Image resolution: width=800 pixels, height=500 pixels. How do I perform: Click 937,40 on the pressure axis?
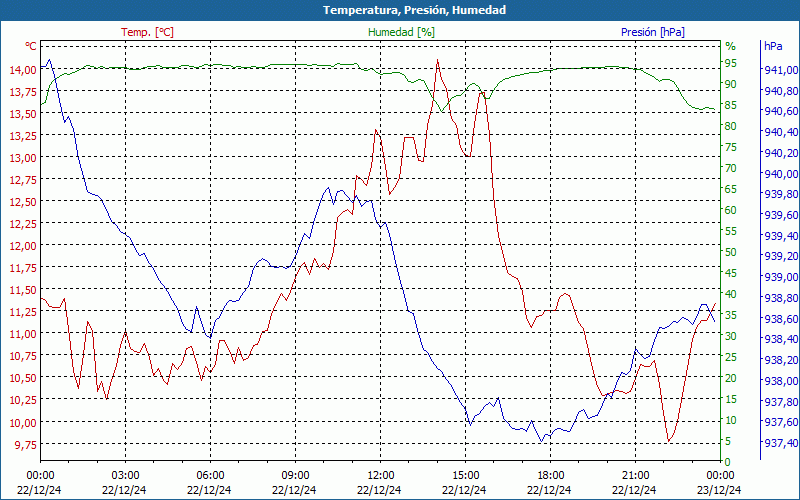[x=780, y=442]
